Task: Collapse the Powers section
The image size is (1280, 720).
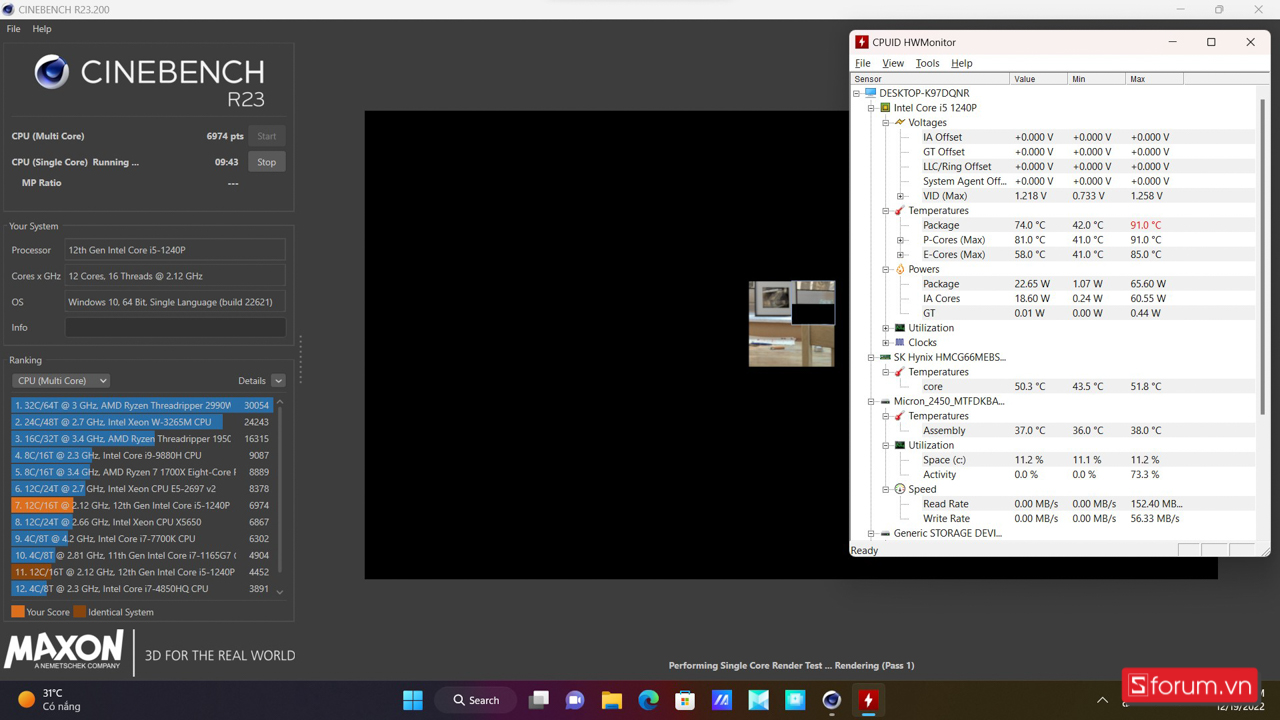Action: (x=886, y=269)
